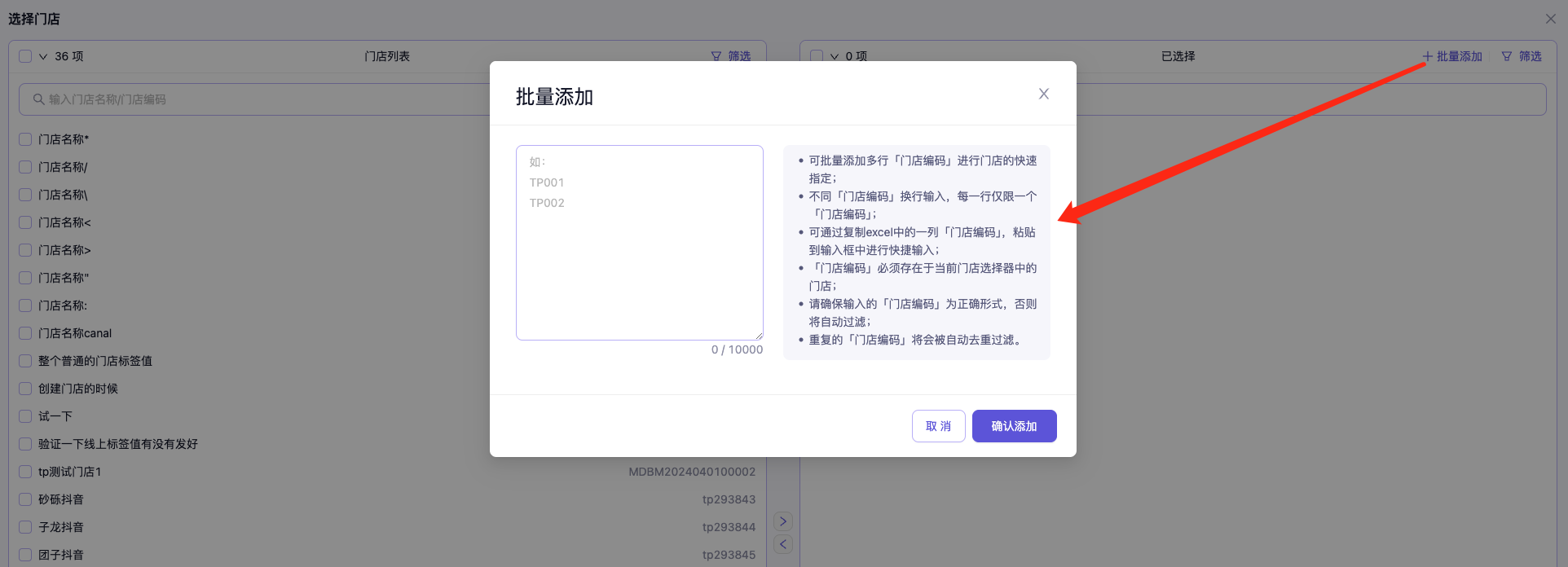The image size is (1568, 567).
Task: Click the 取消 button
Action: 938,426
